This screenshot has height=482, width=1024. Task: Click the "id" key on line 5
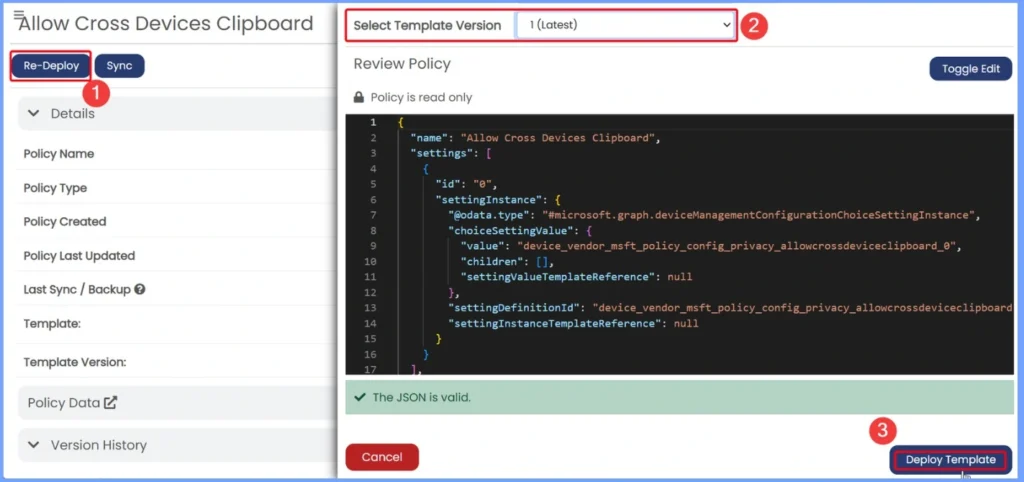pos(447,184)
